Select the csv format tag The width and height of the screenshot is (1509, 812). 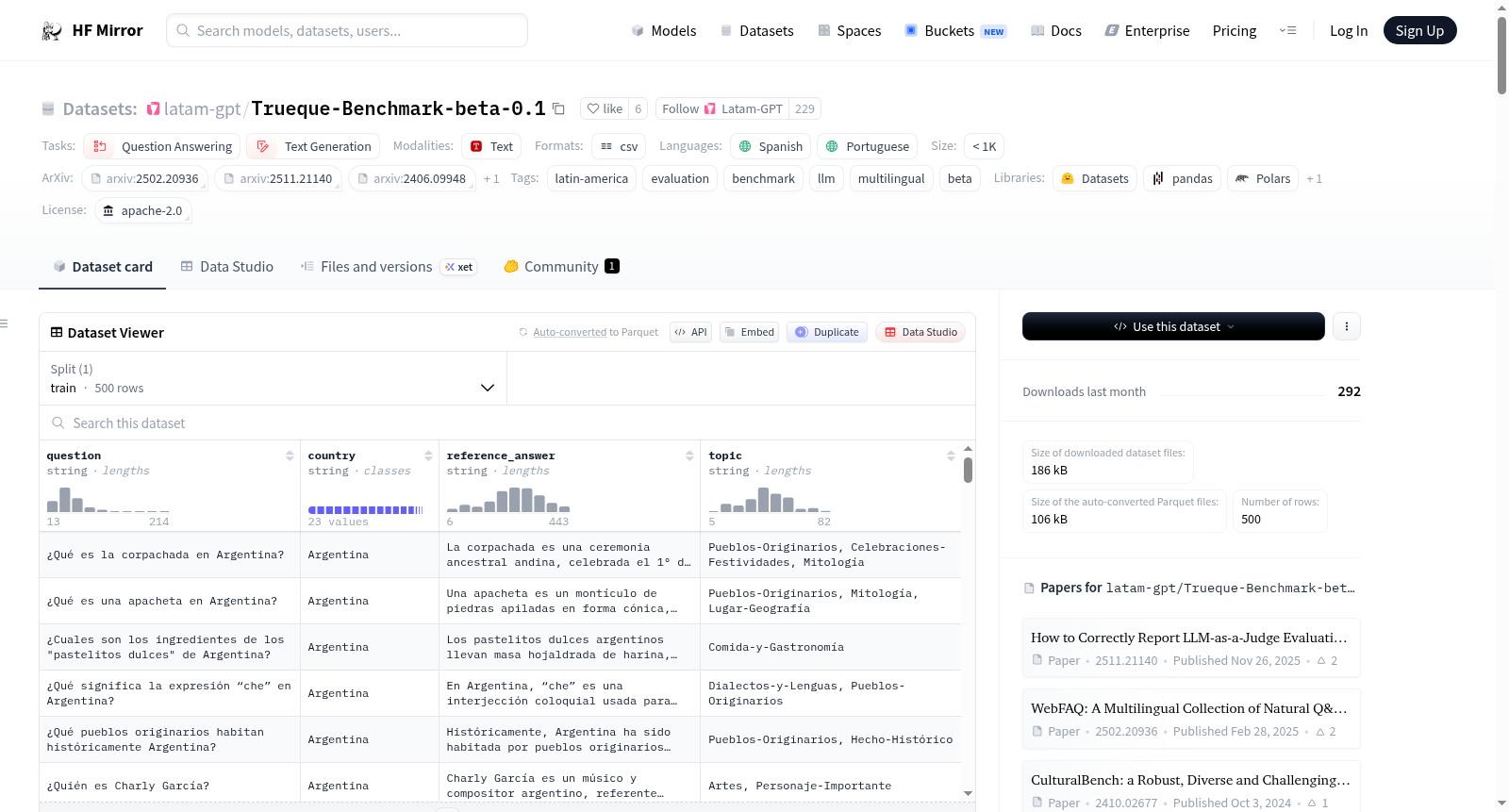[x=619, y=146]
